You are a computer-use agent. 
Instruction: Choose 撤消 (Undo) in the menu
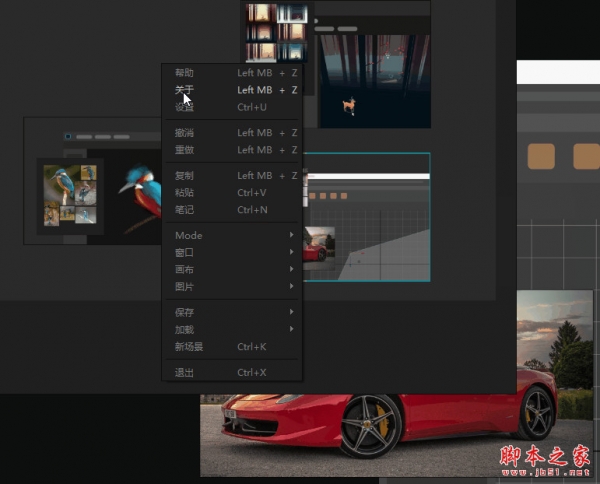click(185, 133)
